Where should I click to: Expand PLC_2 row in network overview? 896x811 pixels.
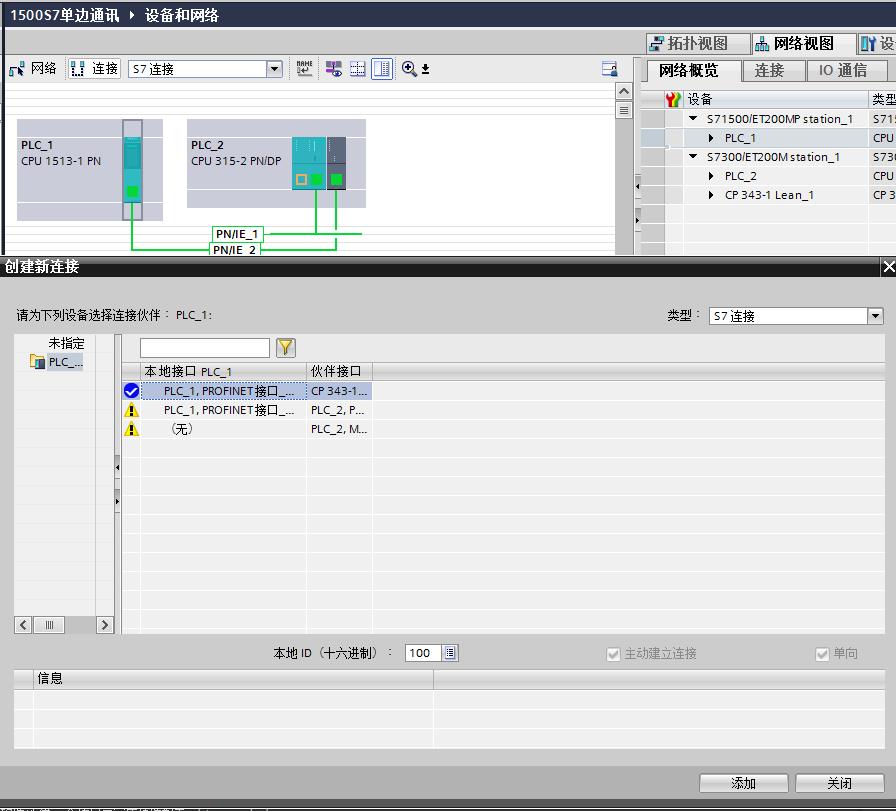point(711,176)
